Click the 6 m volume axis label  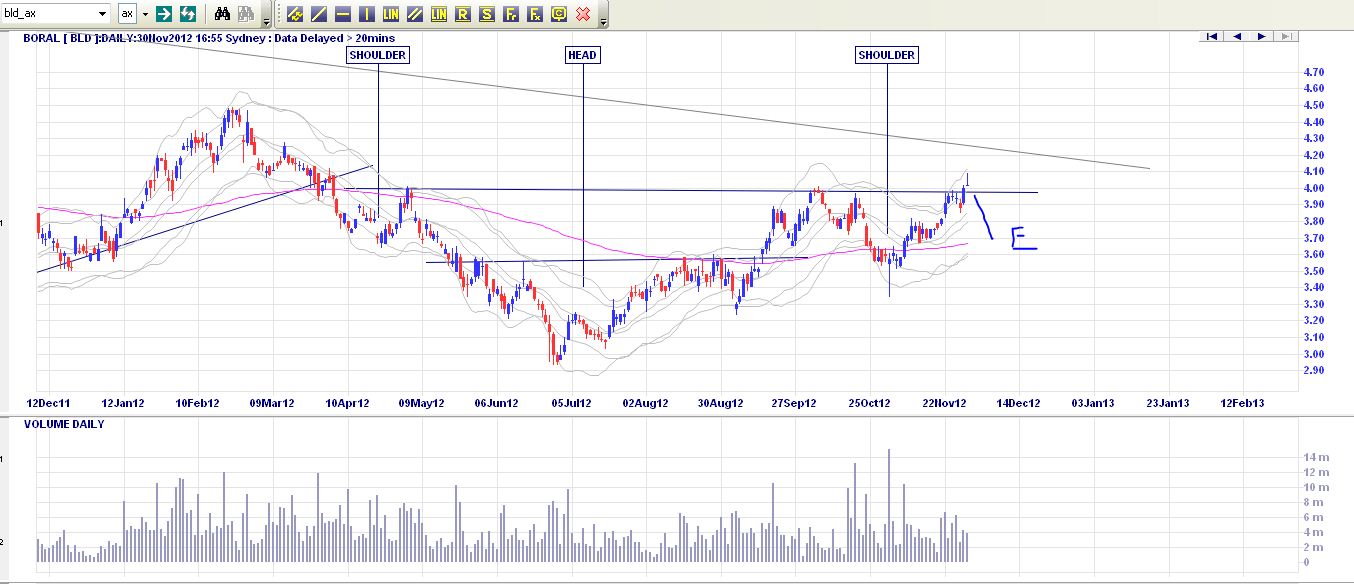click(x=1313, y=517)
